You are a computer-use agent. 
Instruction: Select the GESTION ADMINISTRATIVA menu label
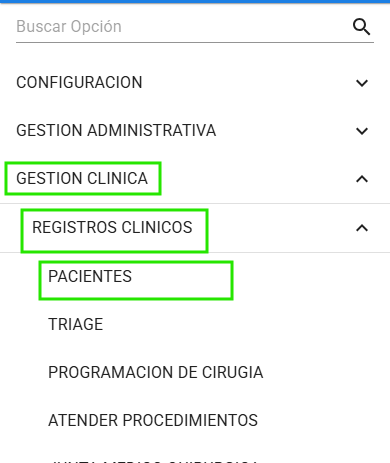point(116,131)
